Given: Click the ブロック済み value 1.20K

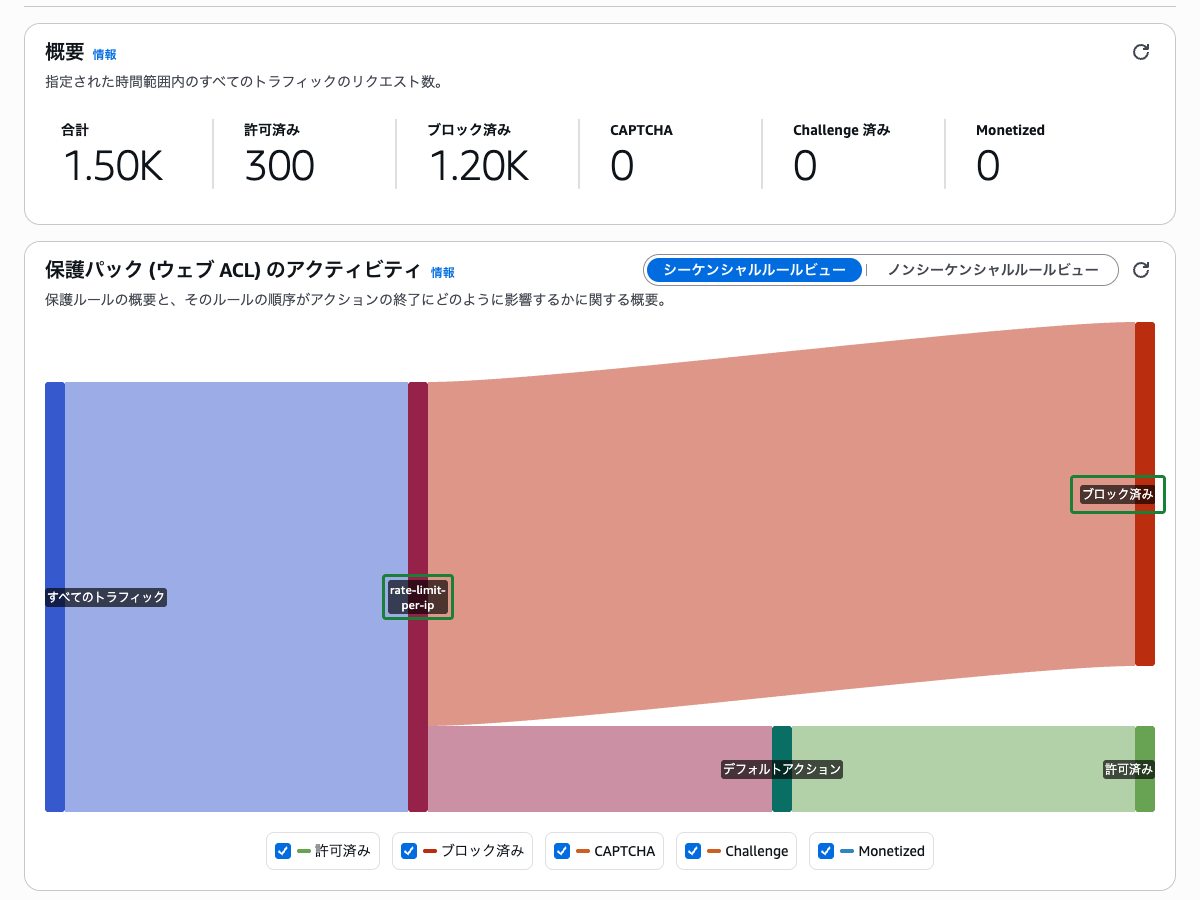Looking at the screenshot, I should pos(478,166).
